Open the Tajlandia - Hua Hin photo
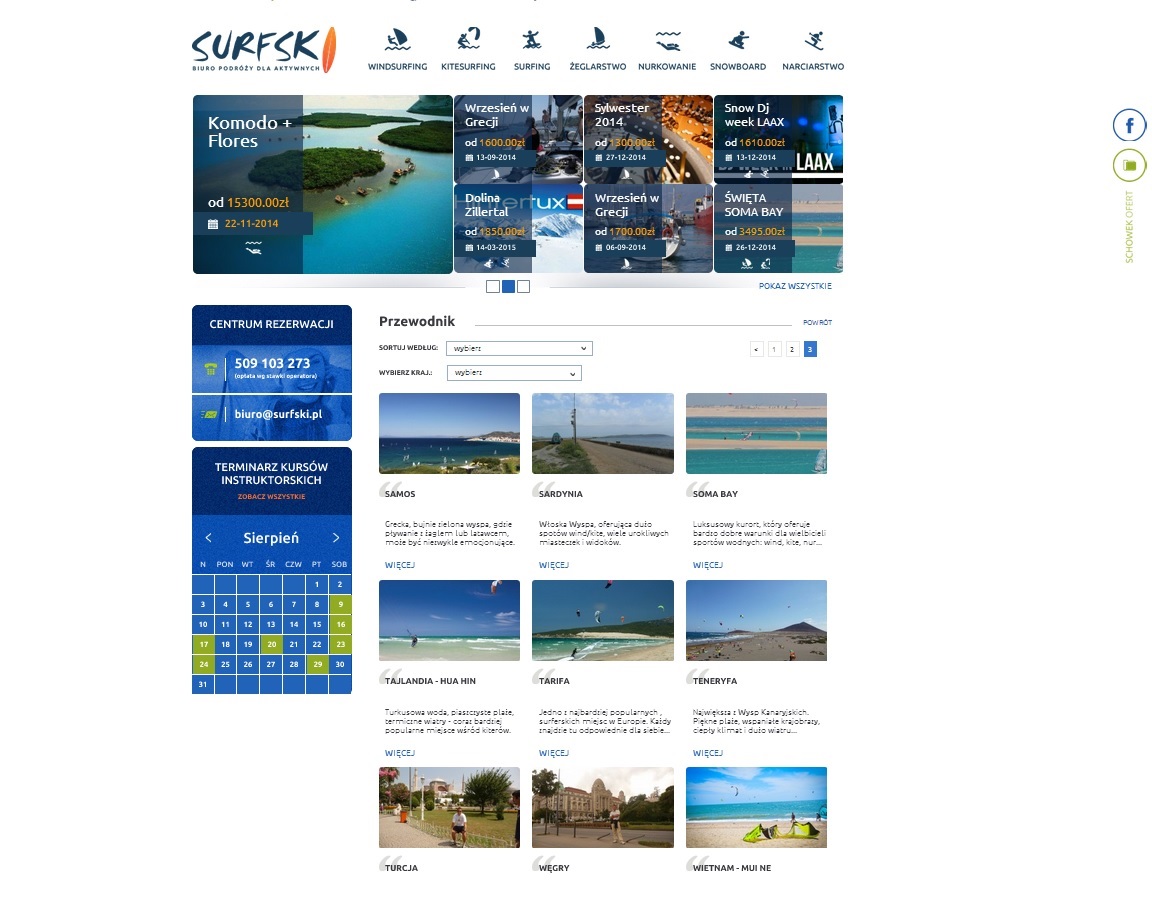This screenshot has width=1152, height=922. 449,621
